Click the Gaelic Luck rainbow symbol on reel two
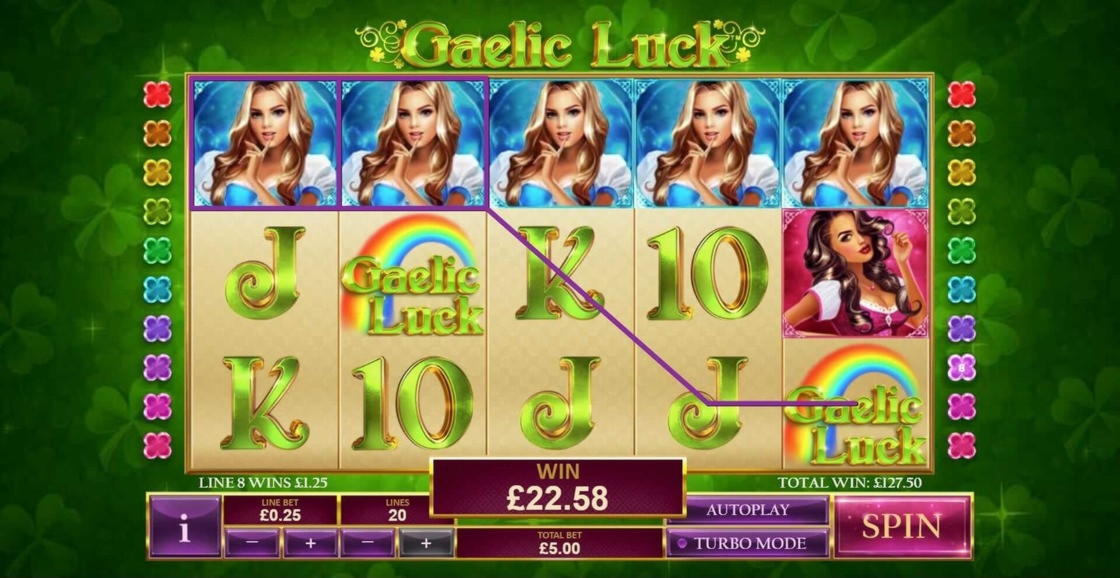Image resolution: width=1120 pixels, height=578 pixels. 412,275
